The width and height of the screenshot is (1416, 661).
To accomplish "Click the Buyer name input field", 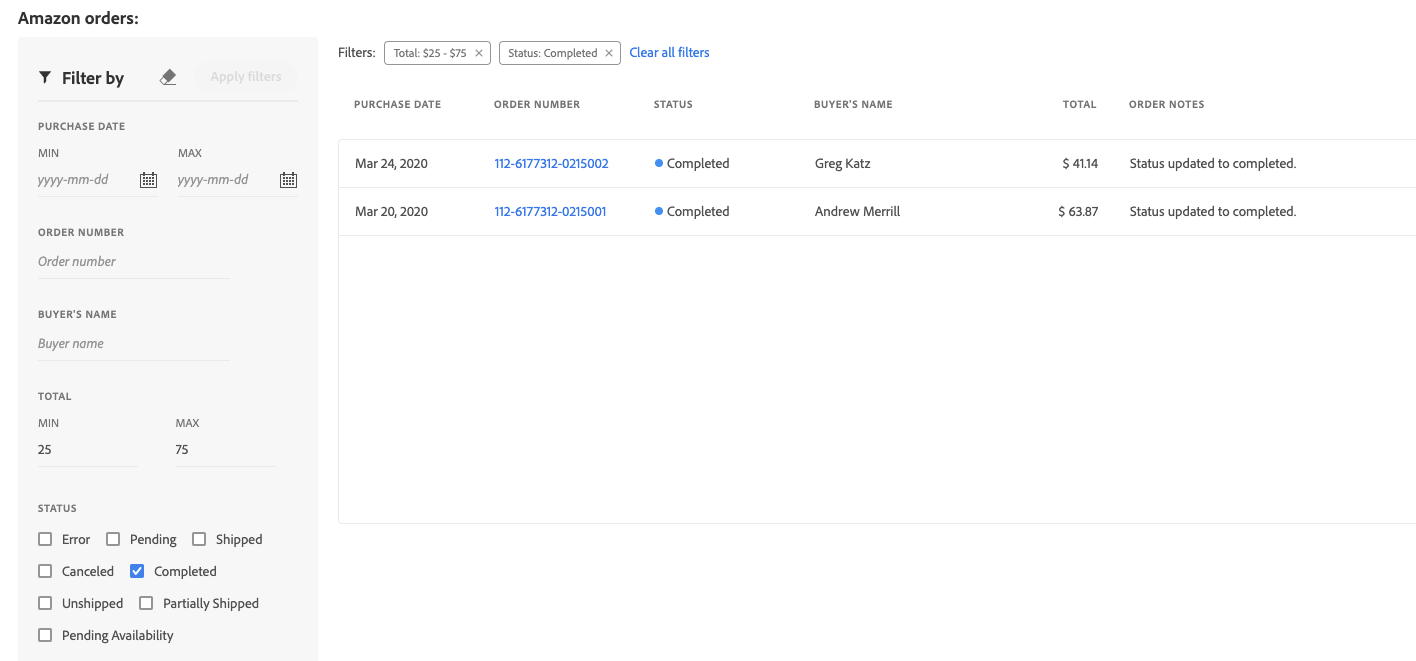I will [134, 344].
